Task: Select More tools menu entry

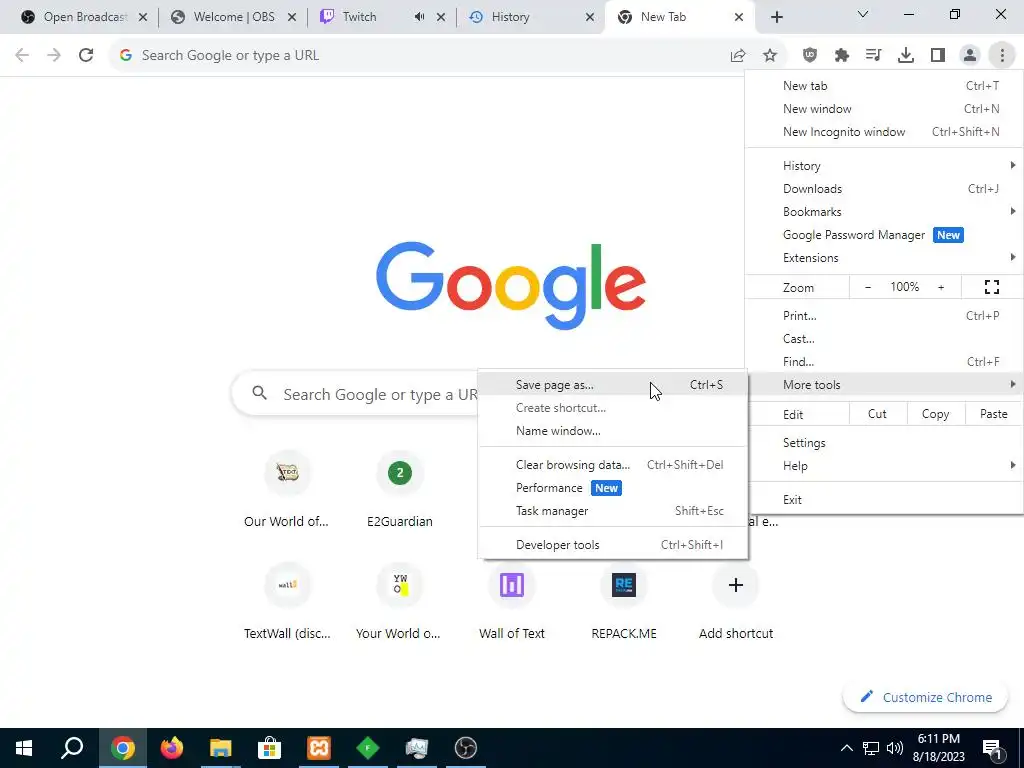Action: (884, 385)
